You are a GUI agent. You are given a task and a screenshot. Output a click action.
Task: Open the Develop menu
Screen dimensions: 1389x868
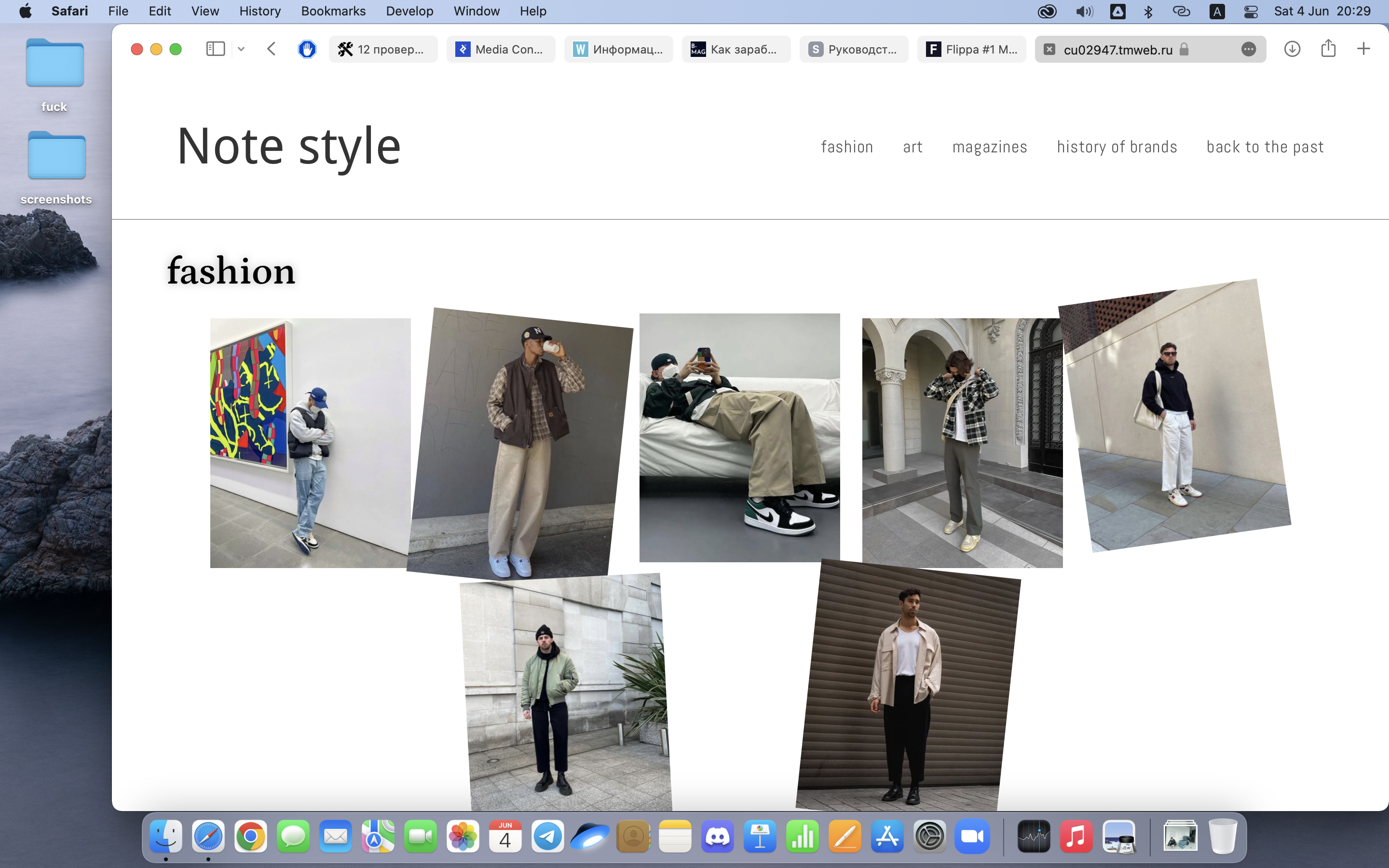[x=409, y=11]
